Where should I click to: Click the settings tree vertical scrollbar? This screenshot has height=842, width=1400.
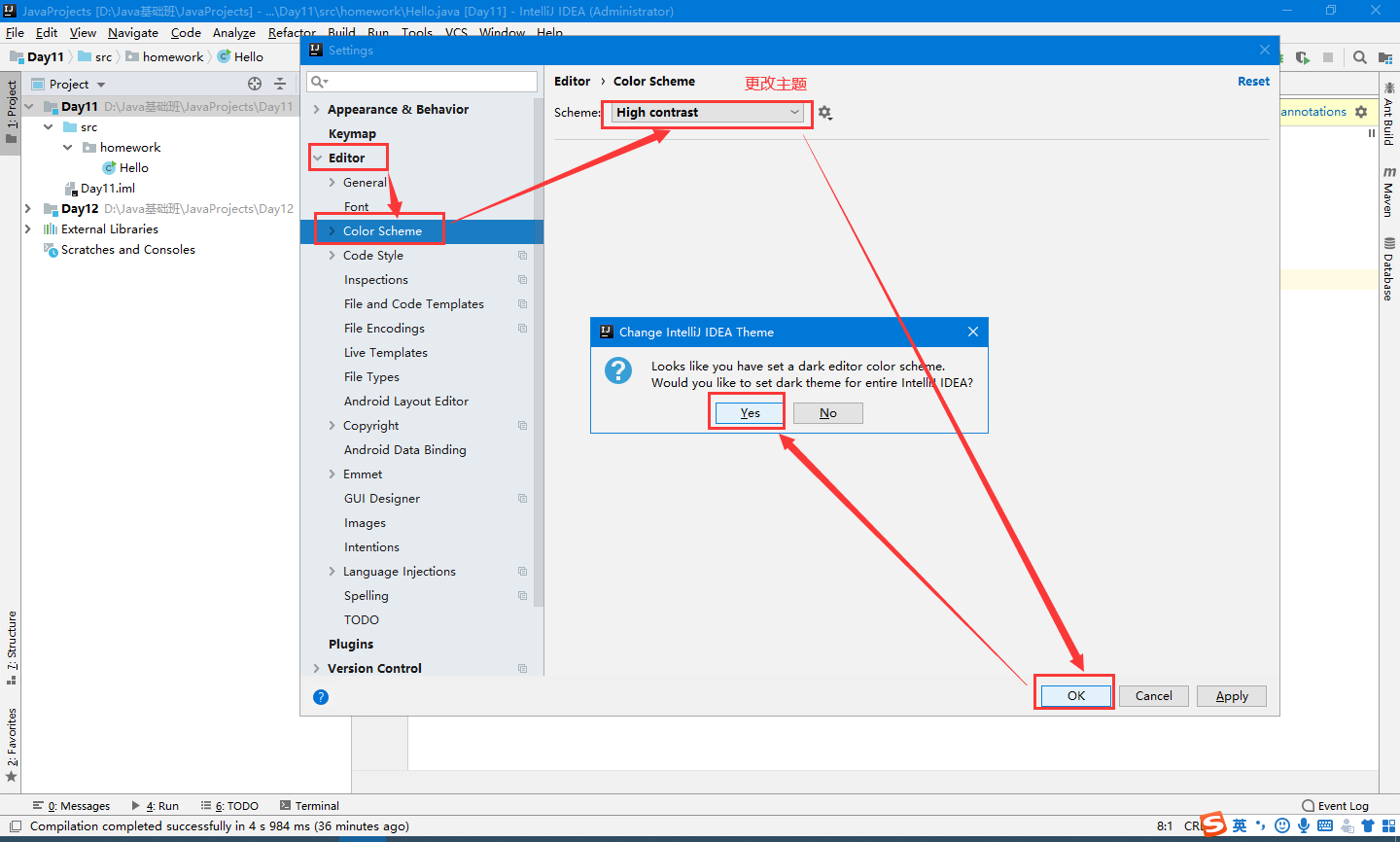point(539,350)
